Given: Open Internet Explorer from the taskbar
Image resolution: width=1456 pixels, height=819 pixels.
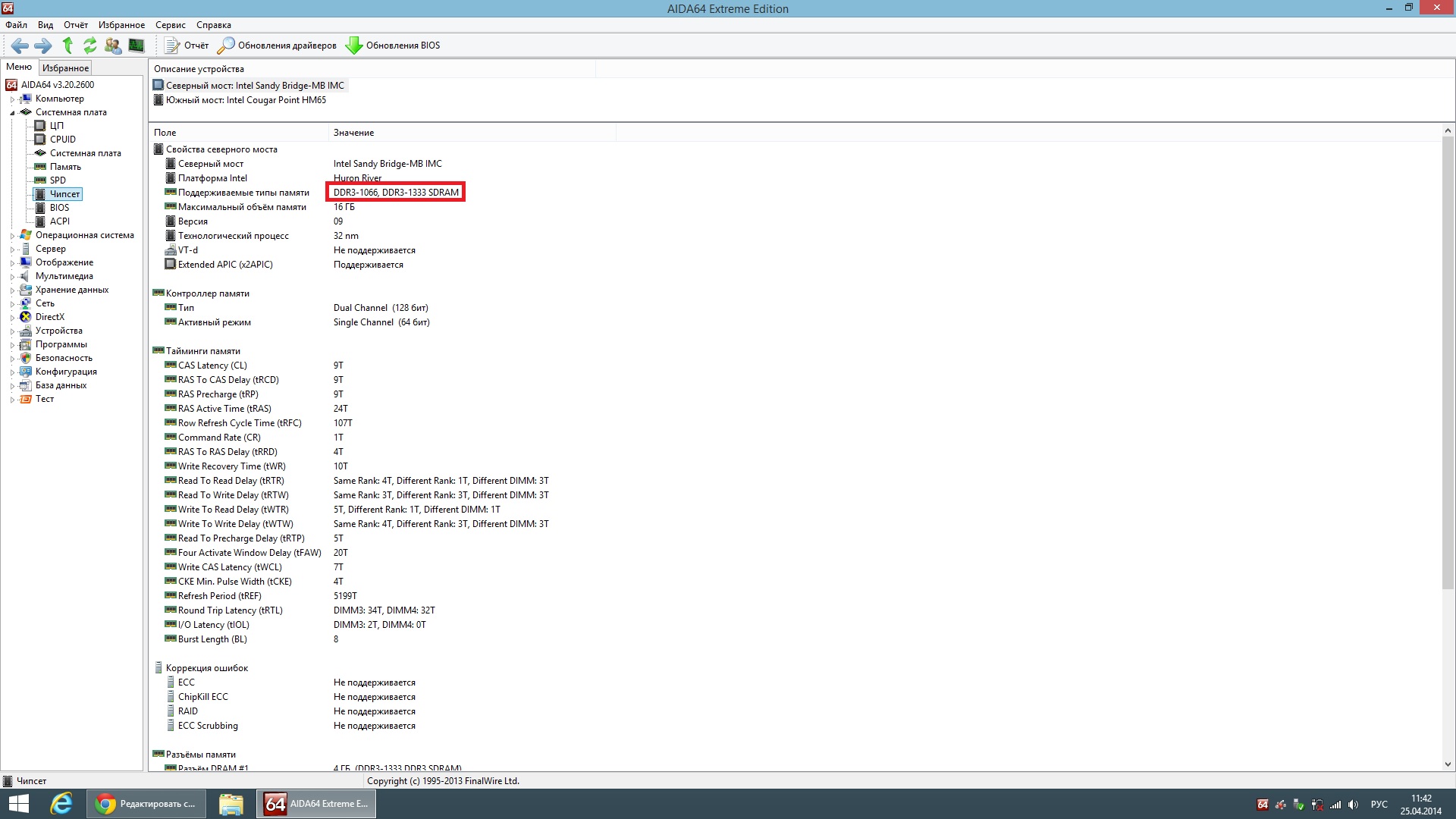Looking at the screenshot, I should coord(61,804).
